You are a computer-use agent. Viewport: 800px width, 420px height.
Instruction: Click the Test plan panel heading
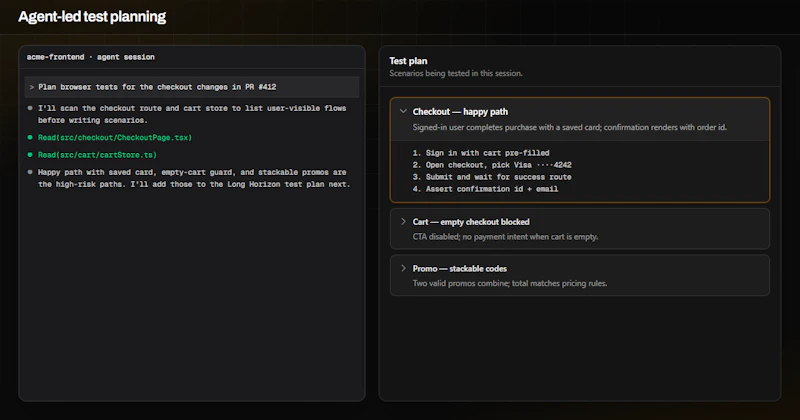pyautogui.click(x=408, y=61)
